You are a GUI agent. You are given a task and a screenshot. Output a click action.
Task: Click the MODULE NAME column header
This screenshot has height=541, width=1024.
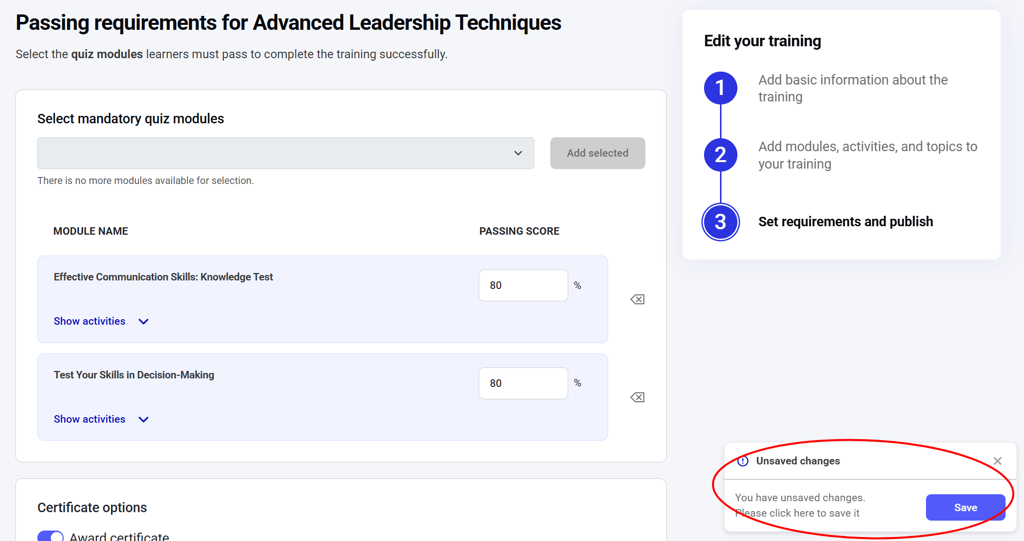pos(91,231)
